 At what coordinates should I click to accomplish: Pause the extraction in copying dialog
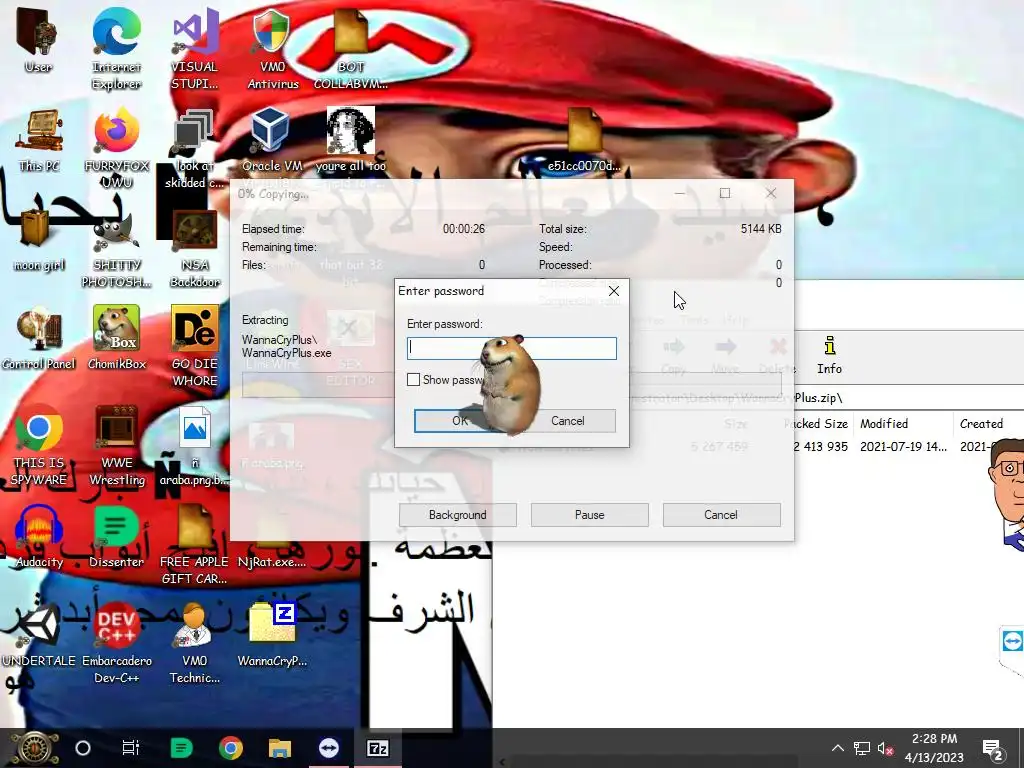589,515
